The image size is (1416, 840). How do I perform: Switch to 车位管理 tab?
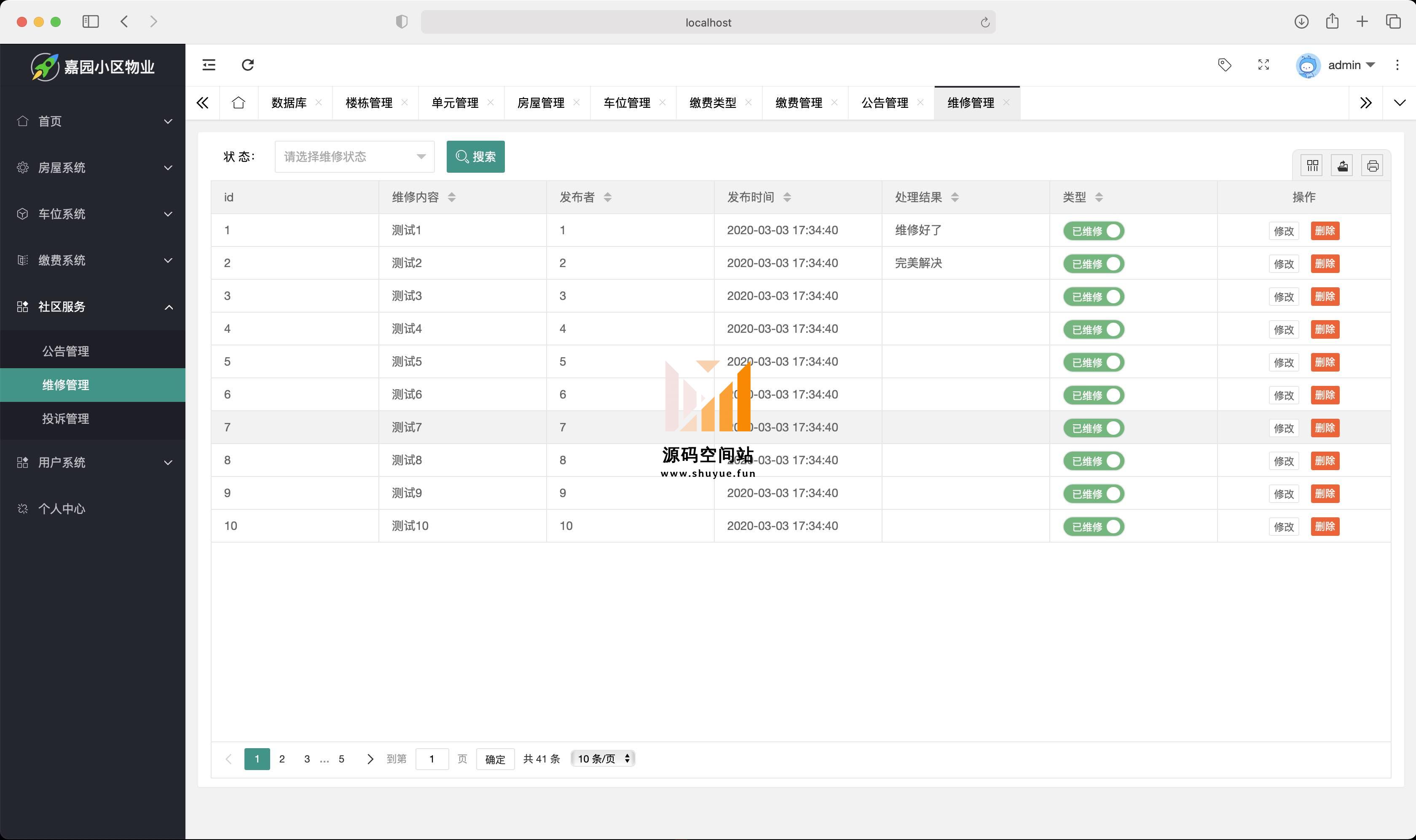pyautogui.click(x=627, y=102)
